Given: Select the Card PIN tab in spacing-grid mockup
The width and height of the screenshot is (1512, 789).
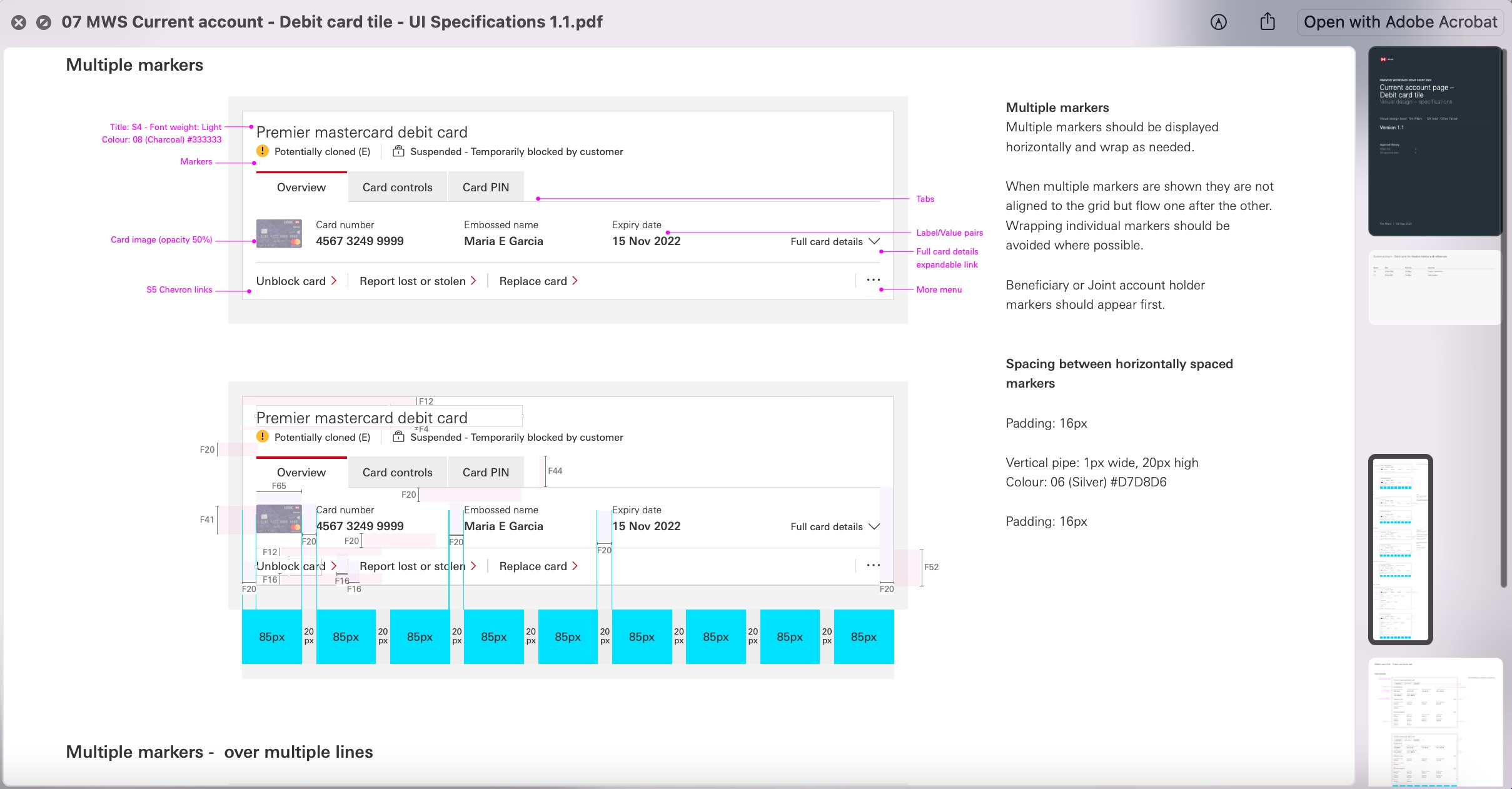Looking at the screenshot, I should pos(486,472).
